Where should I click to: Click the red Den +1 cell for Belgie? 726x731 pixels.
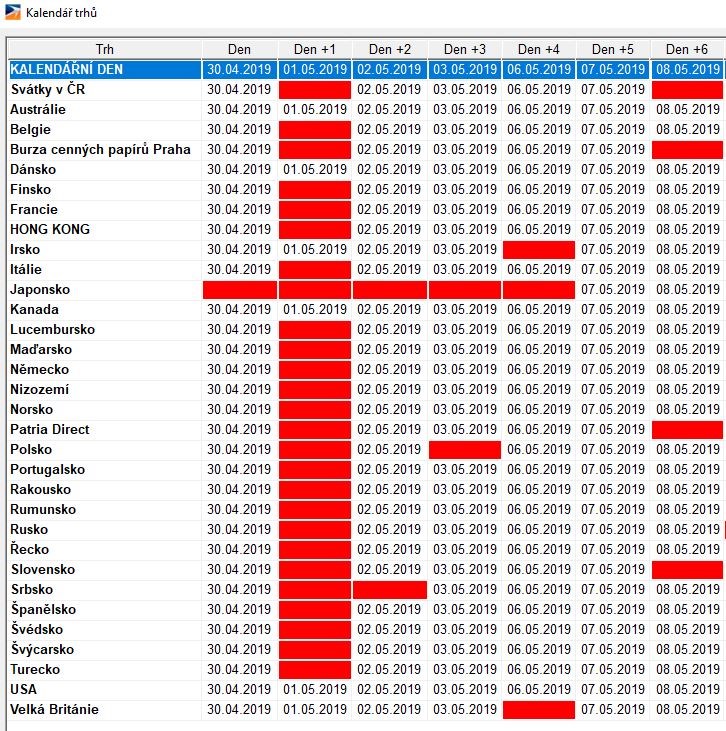pos(315,130)
